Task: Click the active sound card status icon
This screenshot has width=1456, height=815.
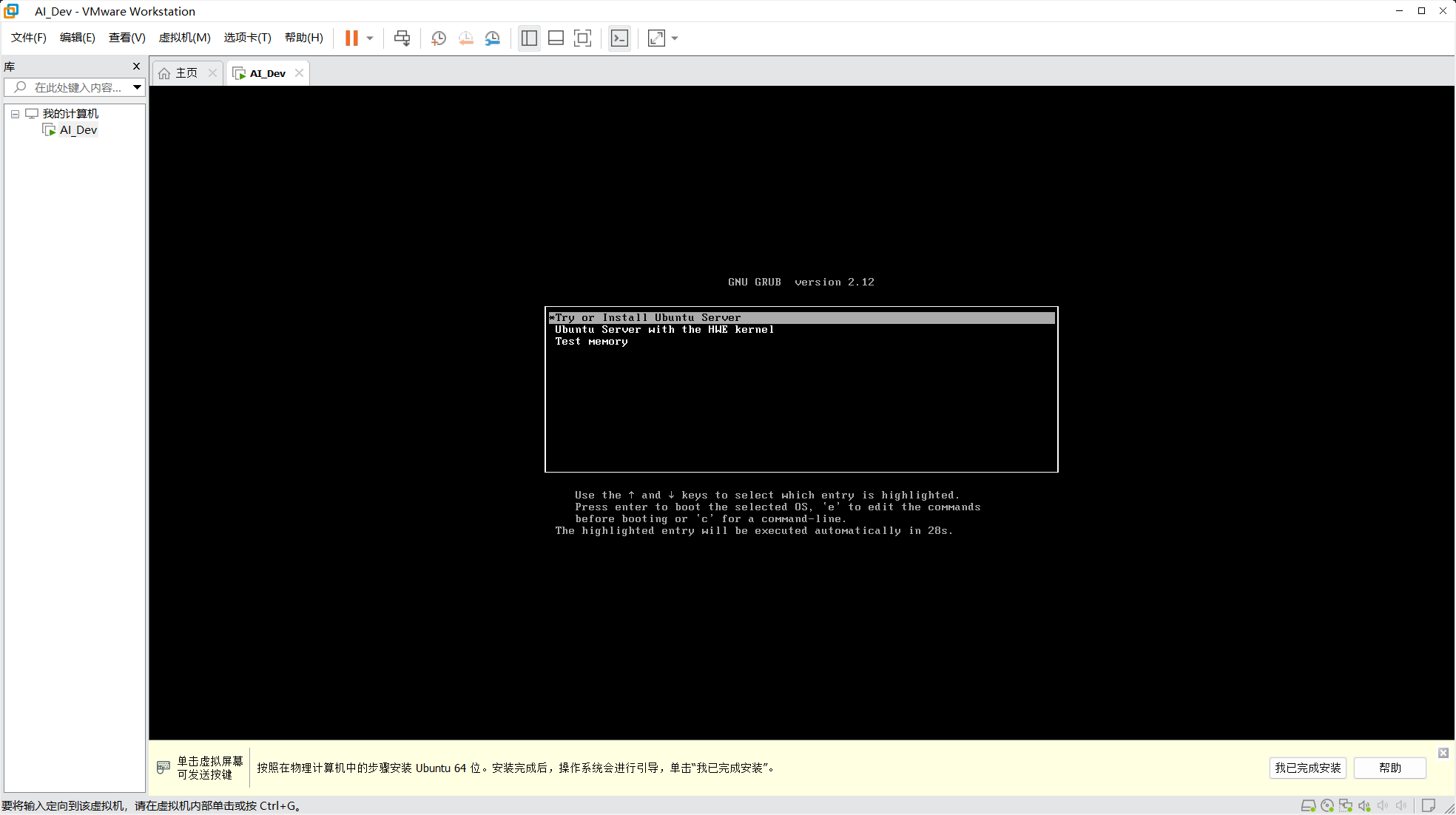Action: 1364,805
